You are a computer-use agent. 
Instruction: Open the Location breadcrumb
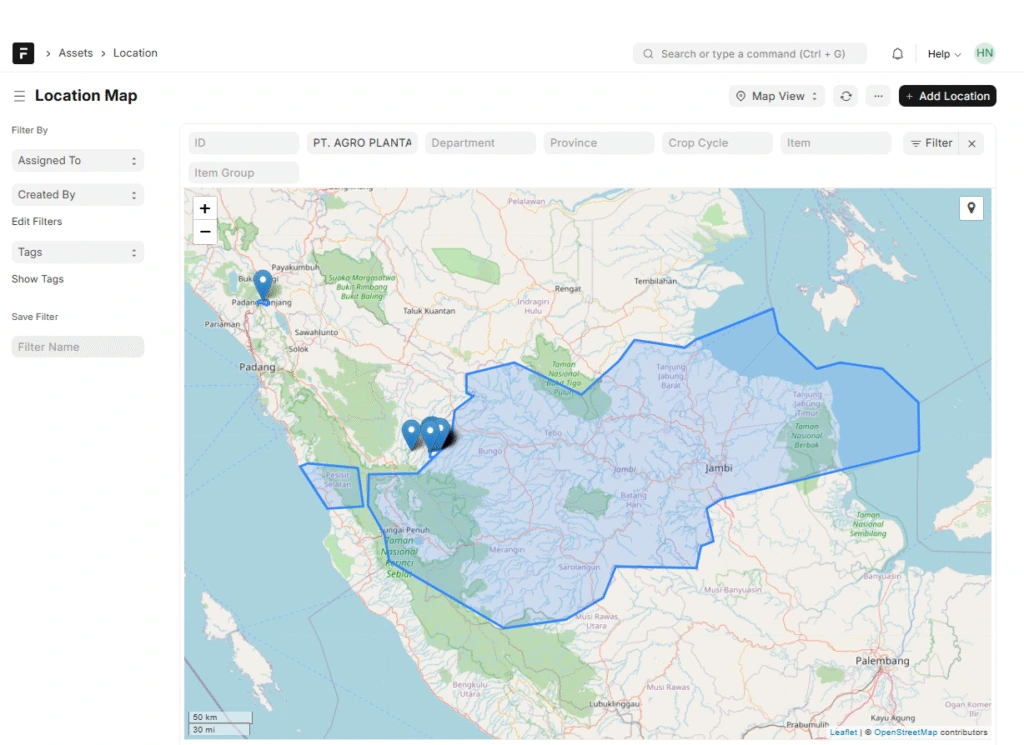pyautogui.click(x=135, y=53)
